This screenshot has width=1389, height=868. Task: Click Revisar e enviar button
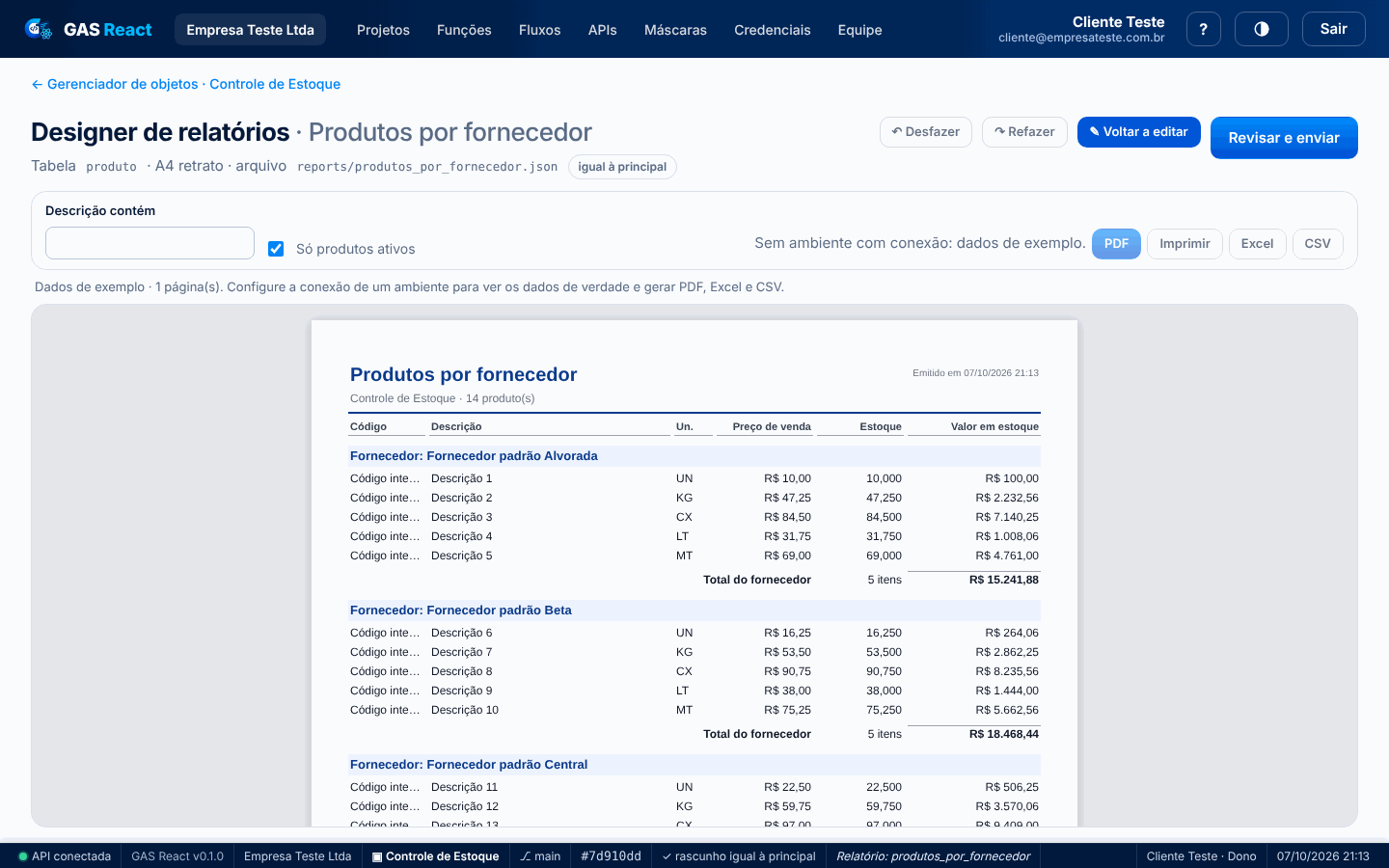coord(1284,138)
